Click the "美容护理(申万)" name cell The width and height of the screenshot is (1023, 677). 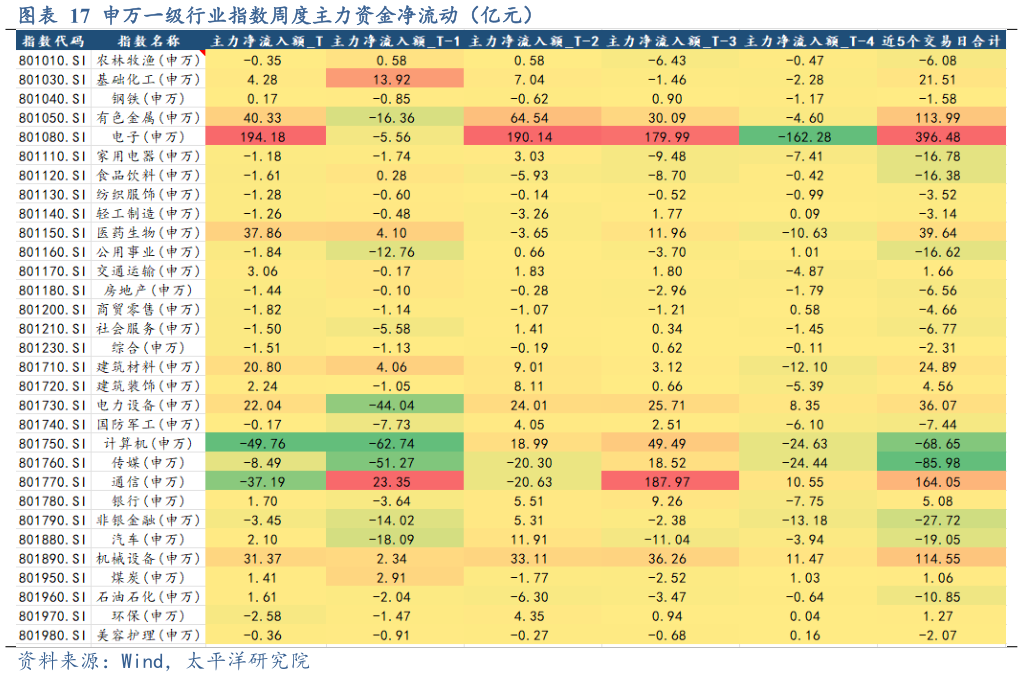[148, 635]
